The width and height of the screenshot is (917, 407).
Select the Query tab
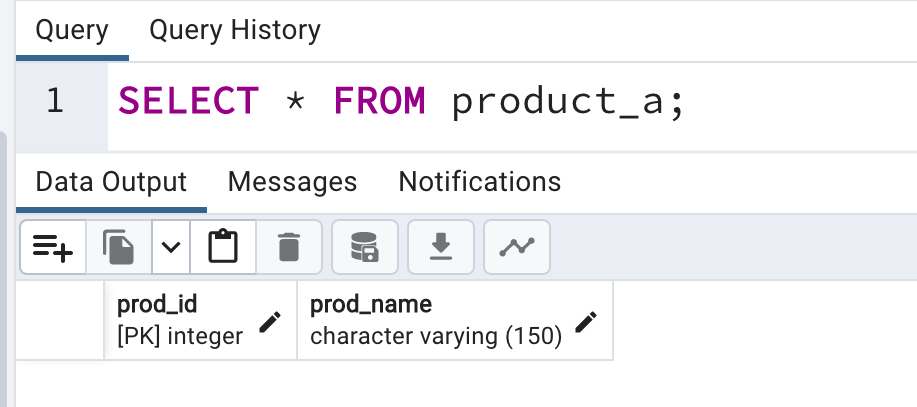click(72, 30)
